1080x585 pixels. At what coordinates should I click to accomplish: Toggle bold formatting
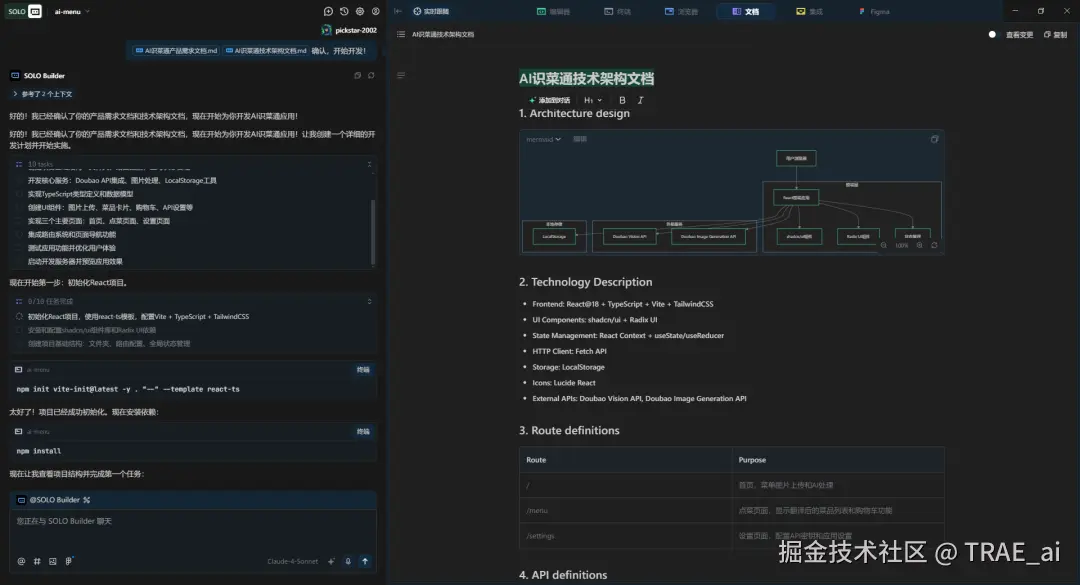(x=622, y=100)
